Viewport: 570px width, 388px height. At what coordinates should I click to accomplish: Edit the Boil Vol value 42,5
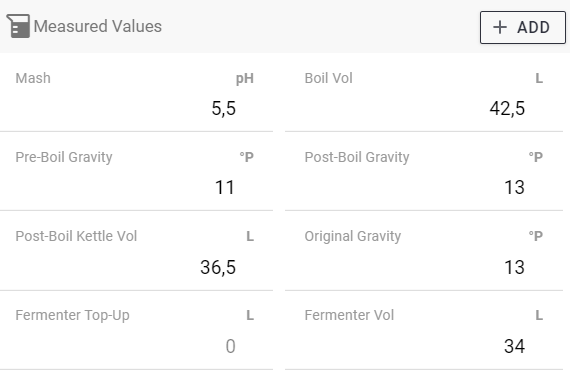[507, 108]
